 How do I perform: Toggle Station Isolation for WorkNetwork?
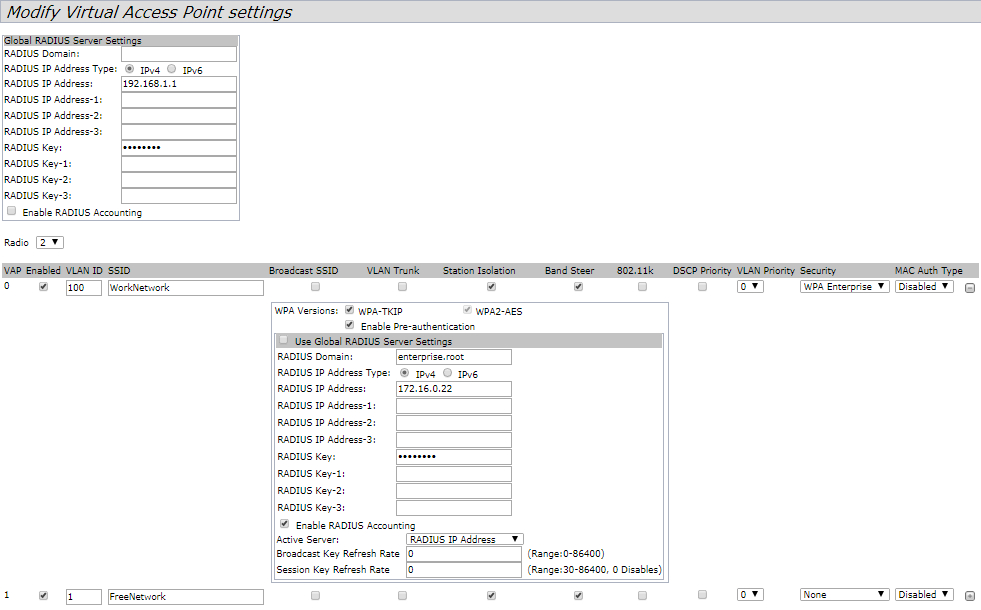click(x=491, y=287)
